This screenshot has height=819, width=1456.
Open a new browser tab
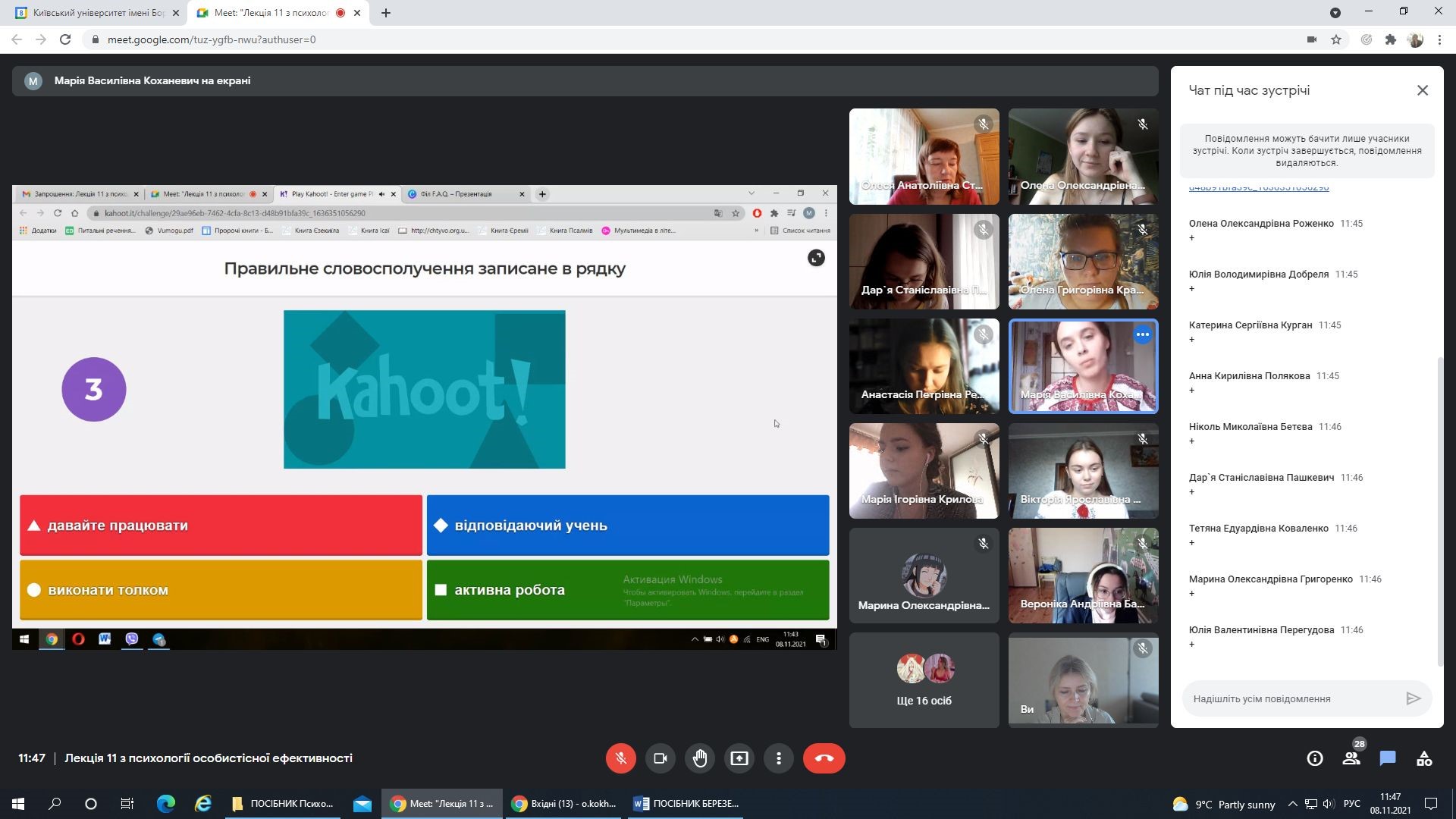pos(386,13)
